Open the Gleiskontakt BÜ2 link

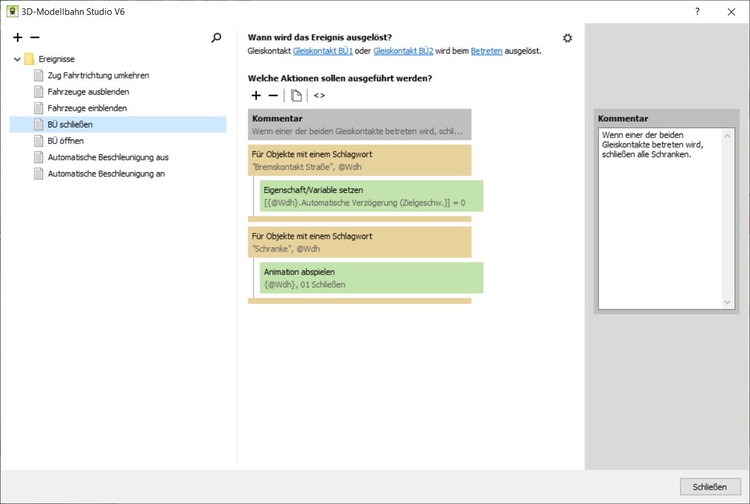pyautogui.click(x=403, y=51)
